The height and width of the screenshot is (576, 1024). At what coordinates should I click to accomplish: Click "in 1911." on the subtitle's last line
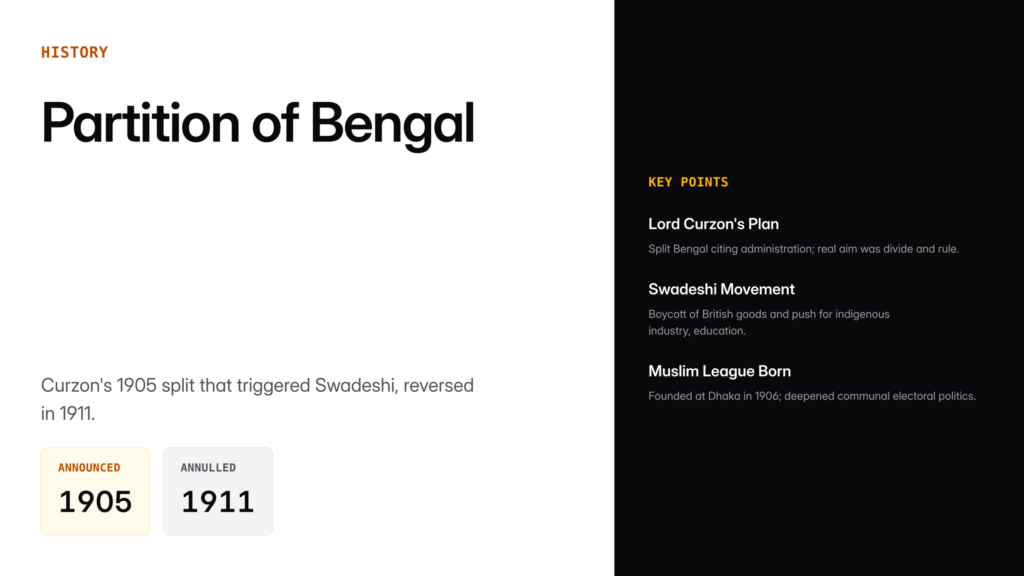(68, 413)
